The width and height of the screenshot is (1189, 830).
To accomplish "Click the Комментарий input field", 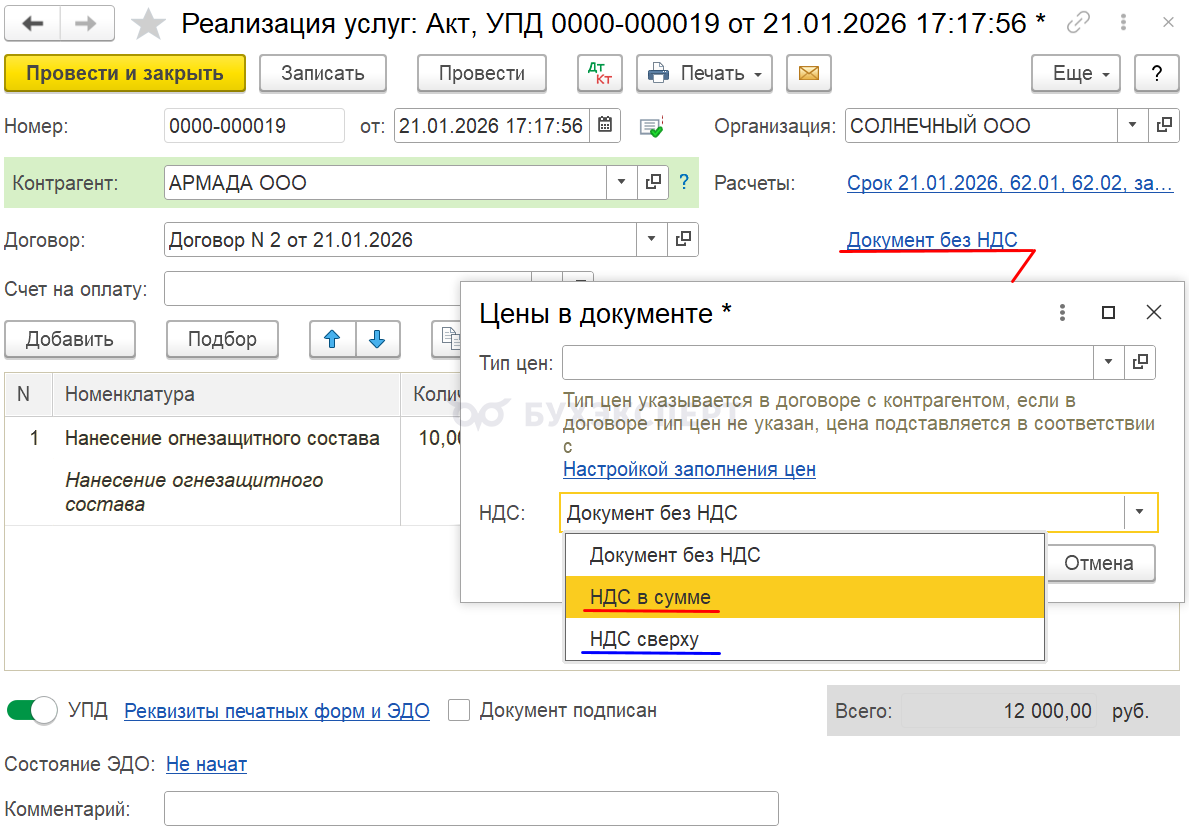I will [471, 809].
